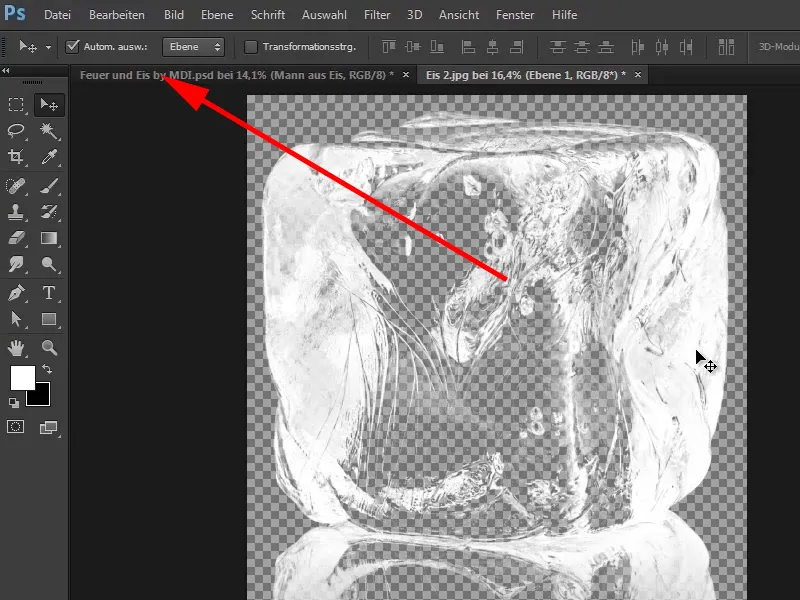Open the Auswahl menu
Screen dimensions: 800x600
pyautogui.click(x=324, y=15)
